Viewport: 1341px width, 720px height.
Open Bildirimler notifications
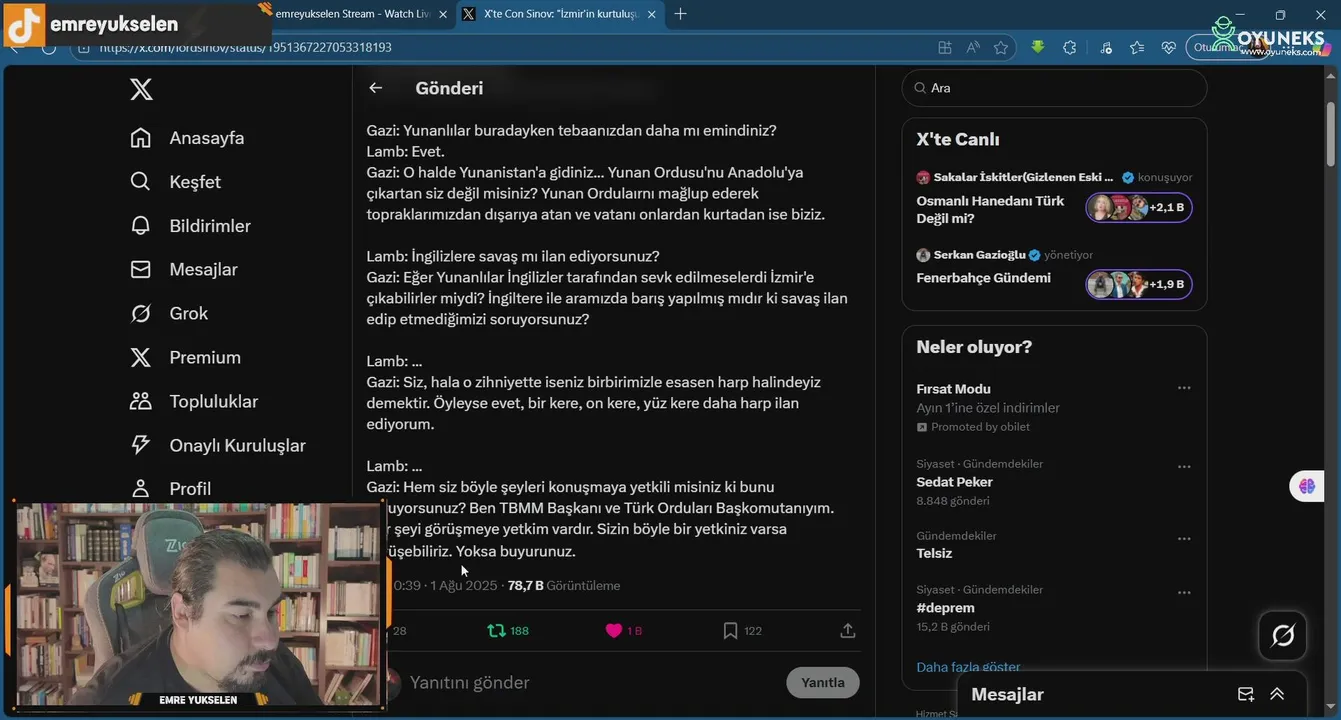click(190, 226)
